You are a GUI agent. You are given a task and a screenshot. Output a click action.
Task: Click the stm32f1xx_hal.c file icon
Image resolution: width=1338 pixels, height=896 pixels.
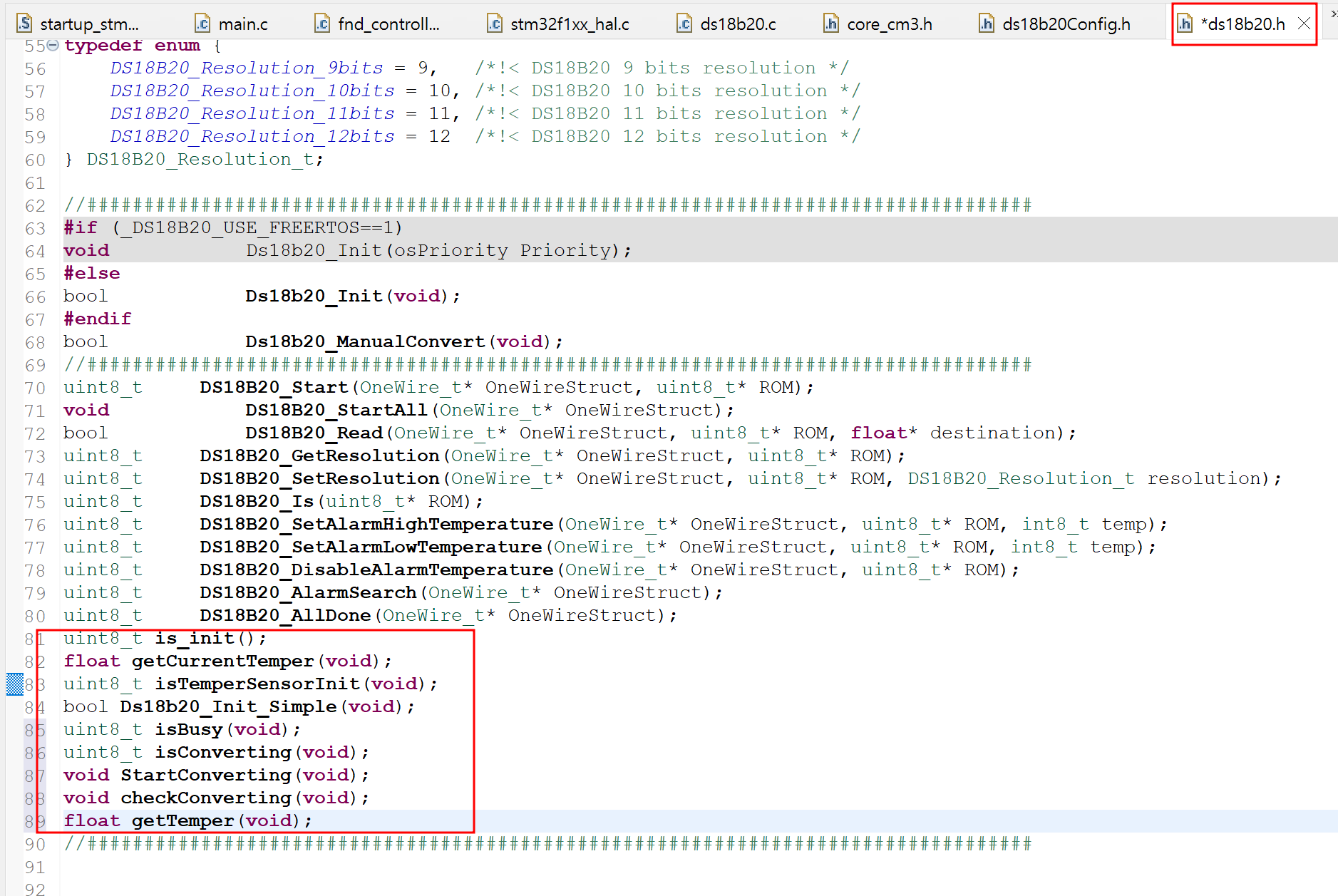click(495, 24)
